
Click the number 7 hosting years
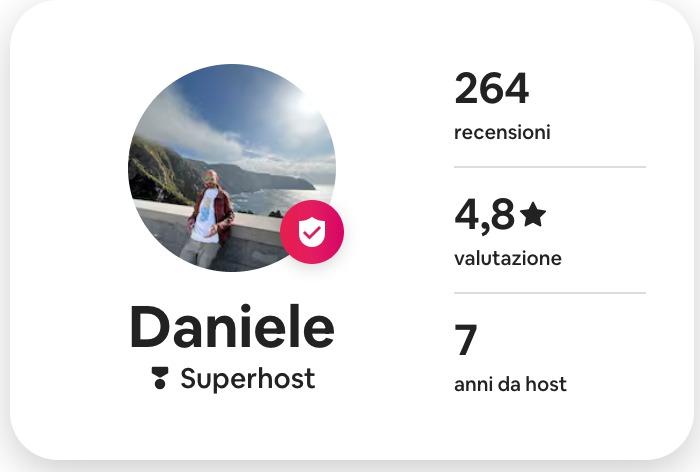coord(466,340)
